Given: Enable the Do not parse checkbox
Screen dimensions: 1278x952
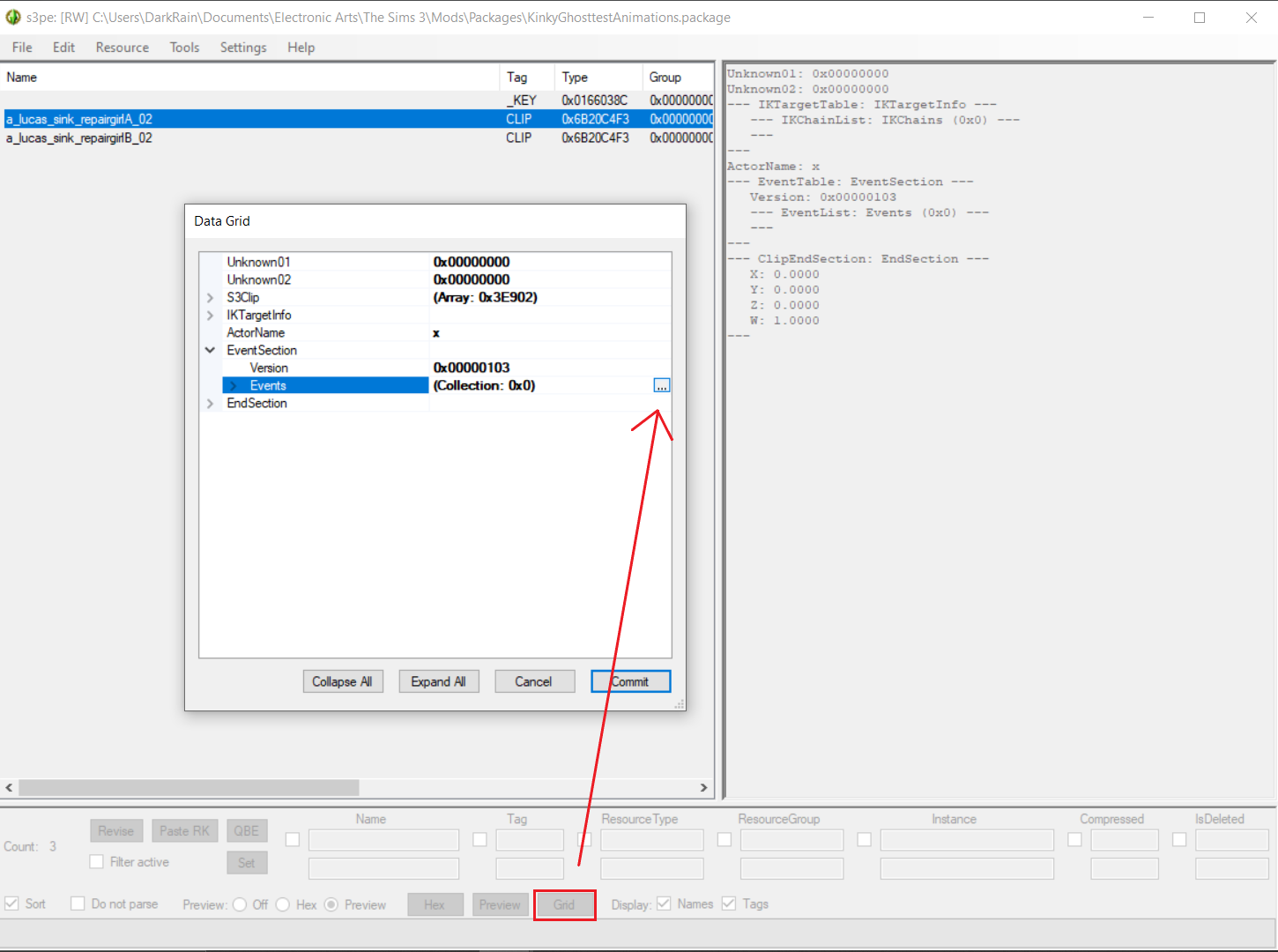Looking at the screenshot, I should click(x=78, y=904).
